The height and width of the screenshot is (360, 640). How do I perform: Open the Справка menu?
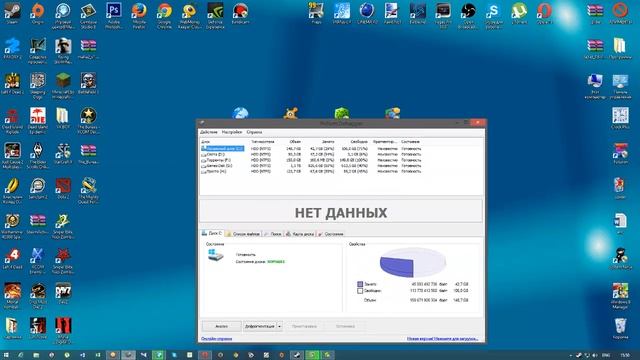click(x=254, y=132)
